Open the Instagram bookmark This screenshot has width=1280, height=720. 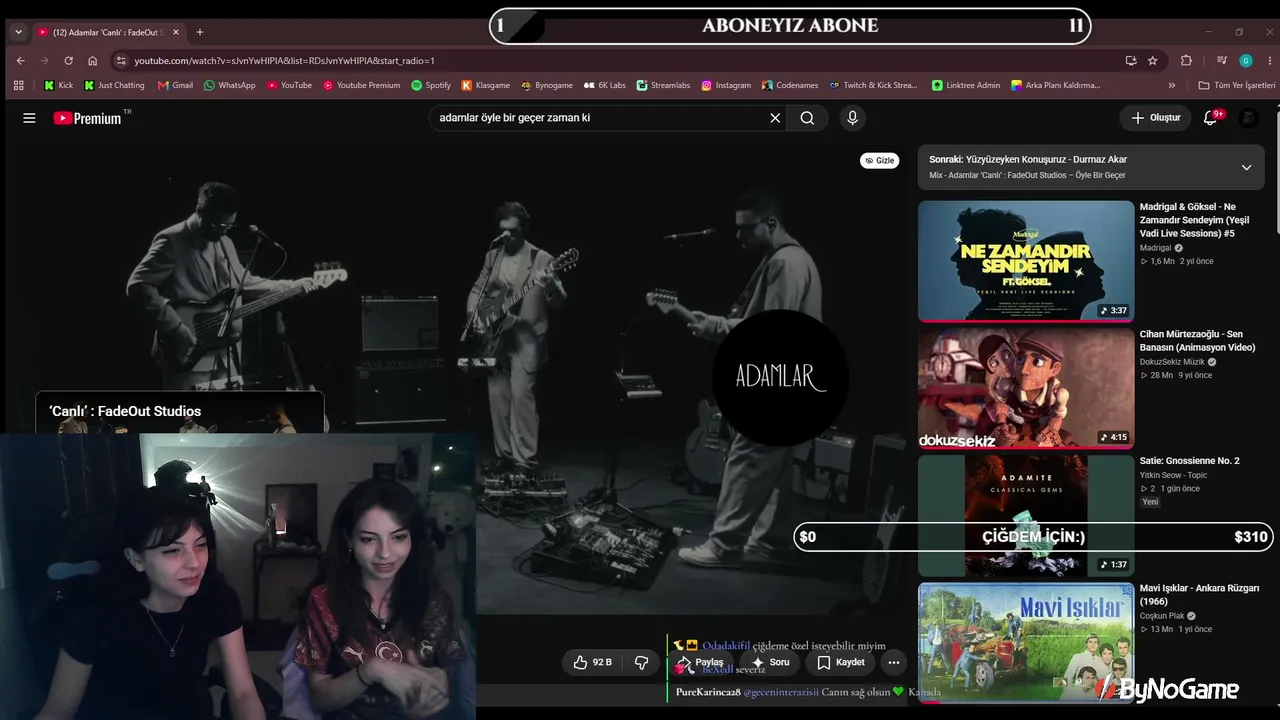coord(726,85)
